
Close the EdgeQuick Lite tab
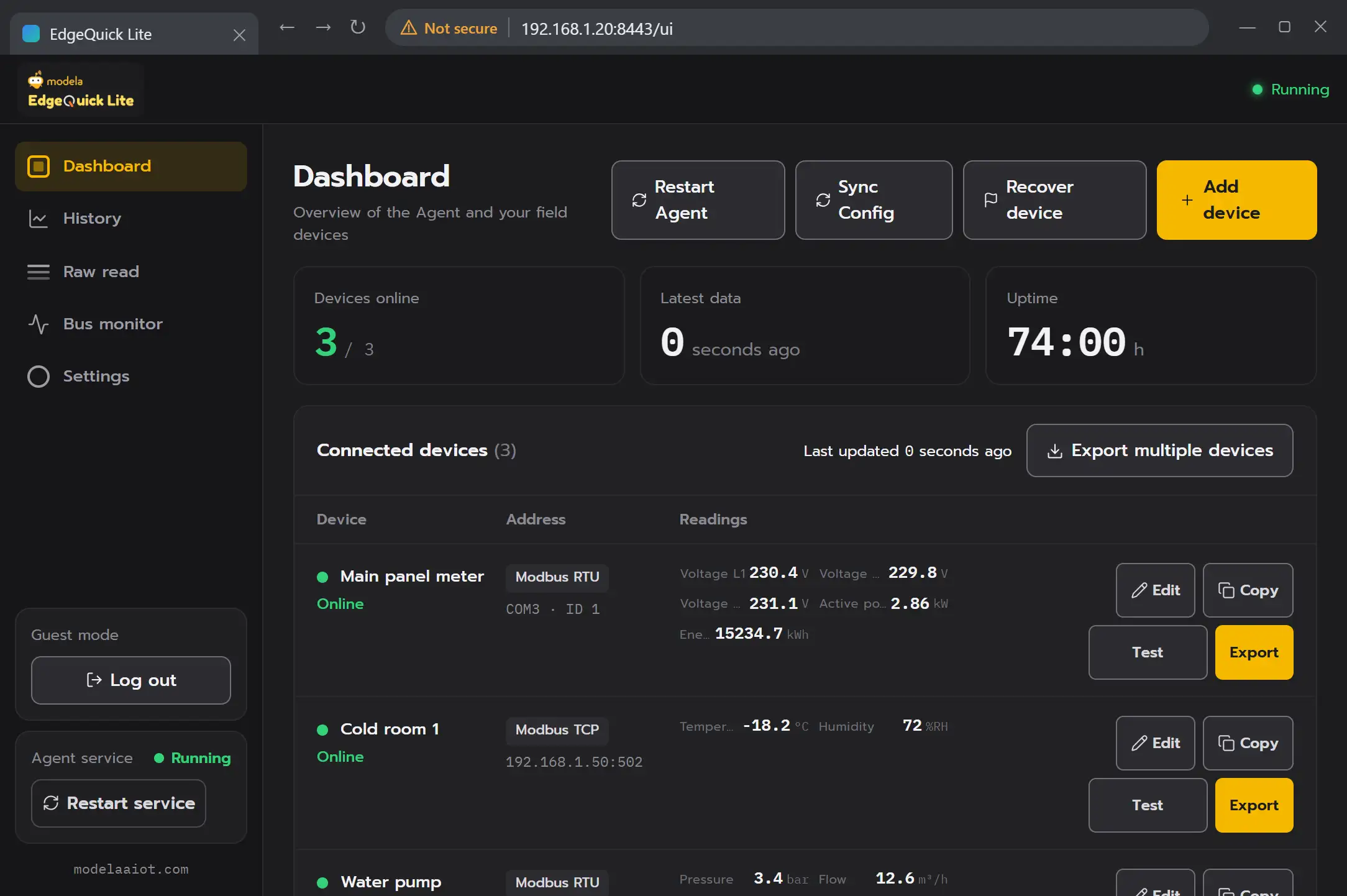[239, 35]
